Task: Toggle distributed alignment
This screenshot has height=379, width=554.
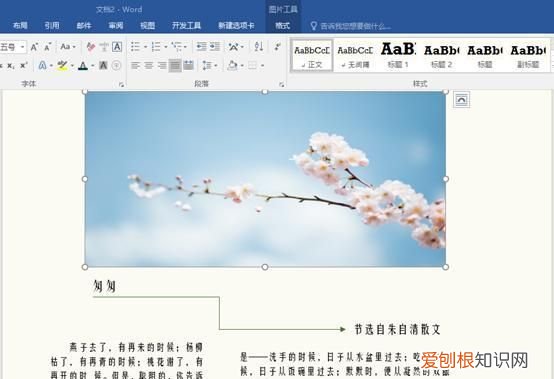Action: click(x=188, y=65)
